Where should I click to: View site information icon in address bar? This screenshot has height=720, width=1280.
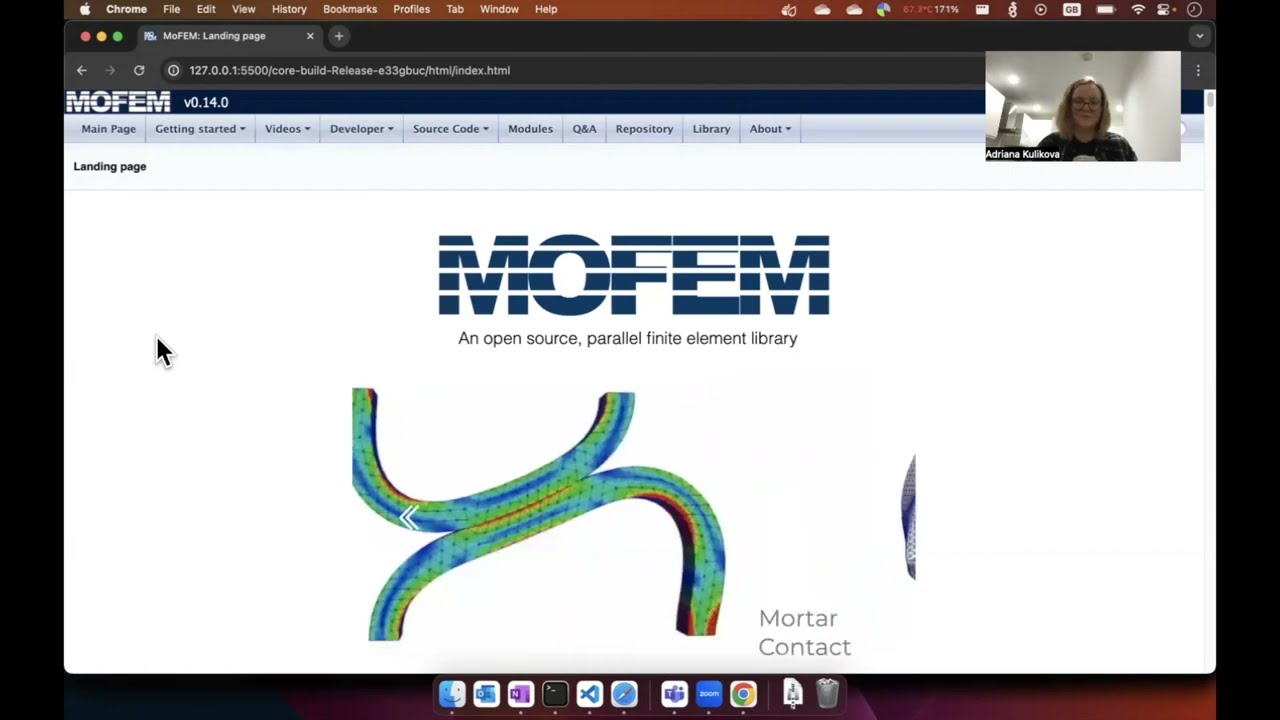tap(173, 70)
